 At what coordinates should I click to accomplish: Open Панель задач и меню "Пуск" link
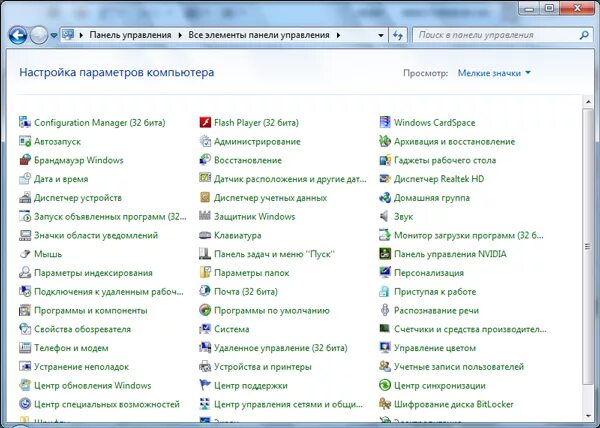274,254
